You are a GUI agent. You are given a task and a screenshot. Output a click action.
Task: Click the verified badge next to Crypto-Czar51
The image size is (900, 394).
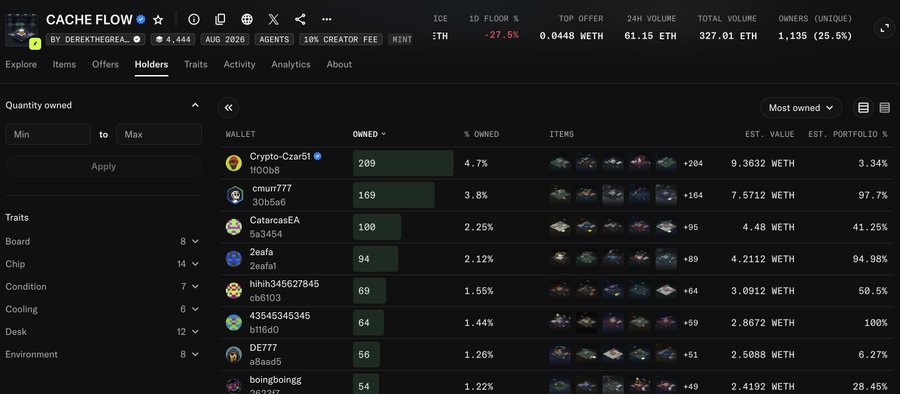pyautogui.click(x=317, y=156)
